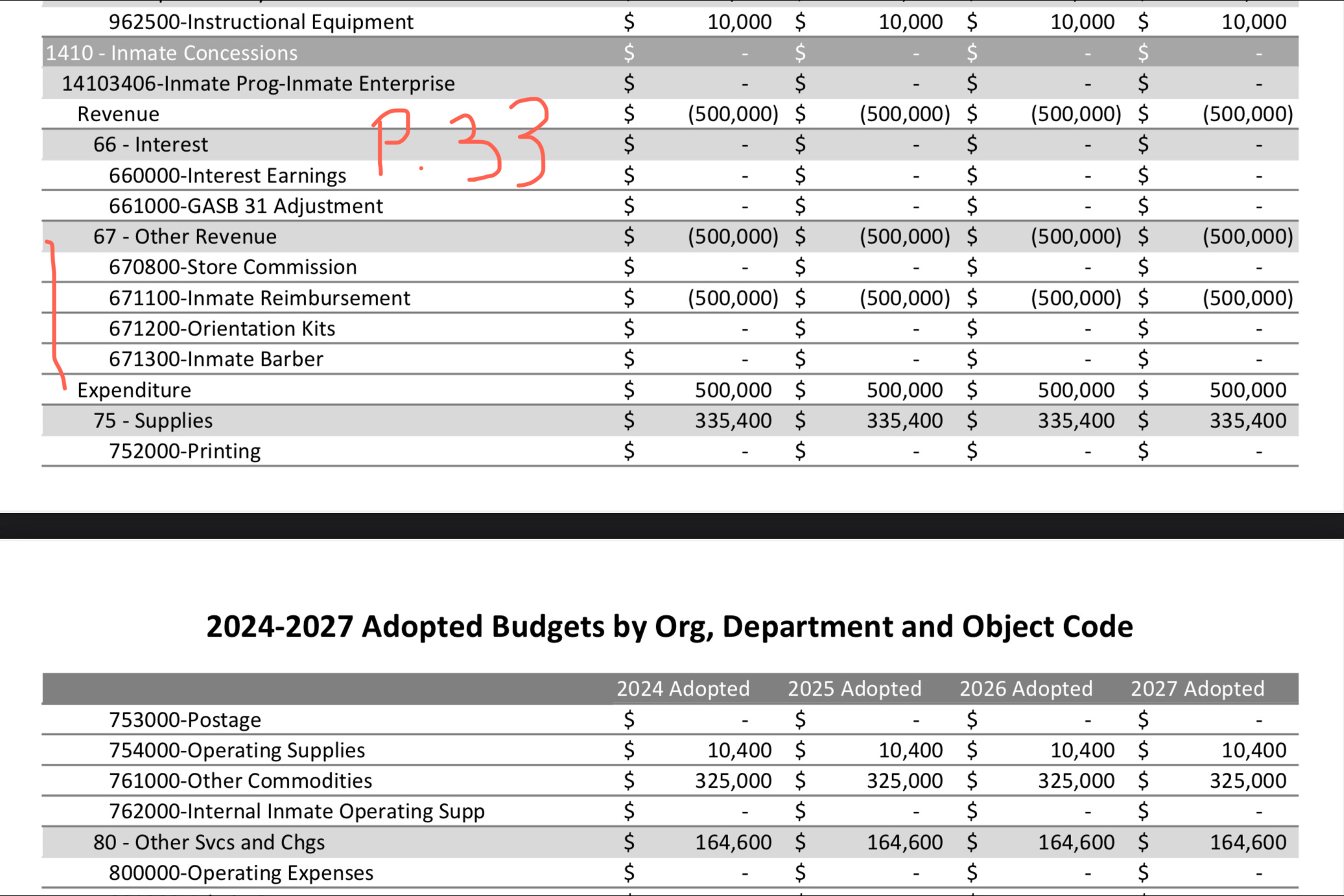Select the 67 - Other Revenue category row
Screen dimensions: 1344x896
(185, 237)
